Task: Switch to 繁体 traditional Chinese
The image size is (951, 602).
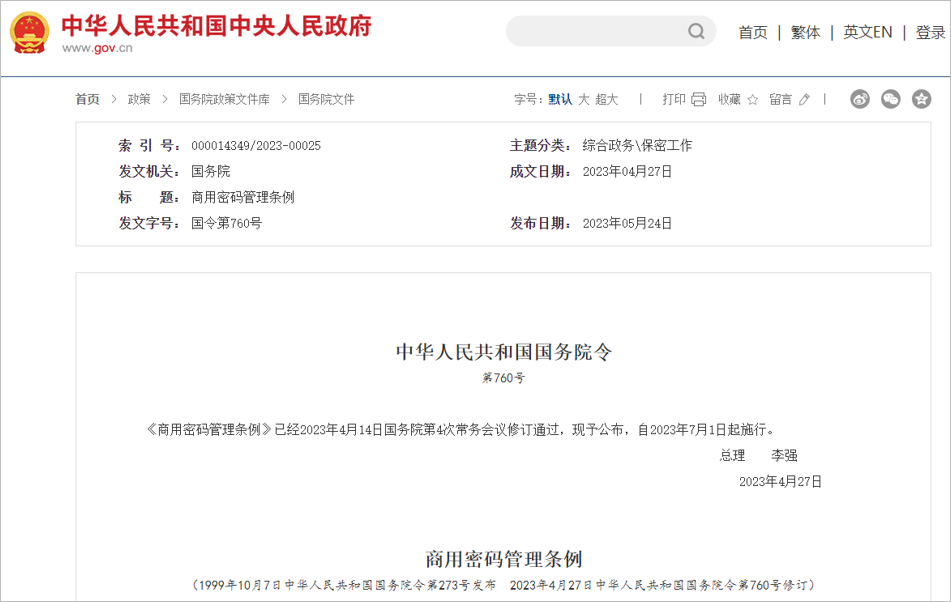Action: 805,32
